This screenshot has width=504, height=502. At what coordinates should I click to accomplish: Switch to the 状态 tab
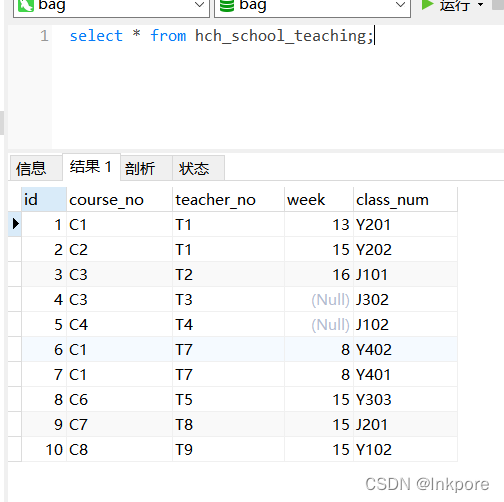click(198, 168)
